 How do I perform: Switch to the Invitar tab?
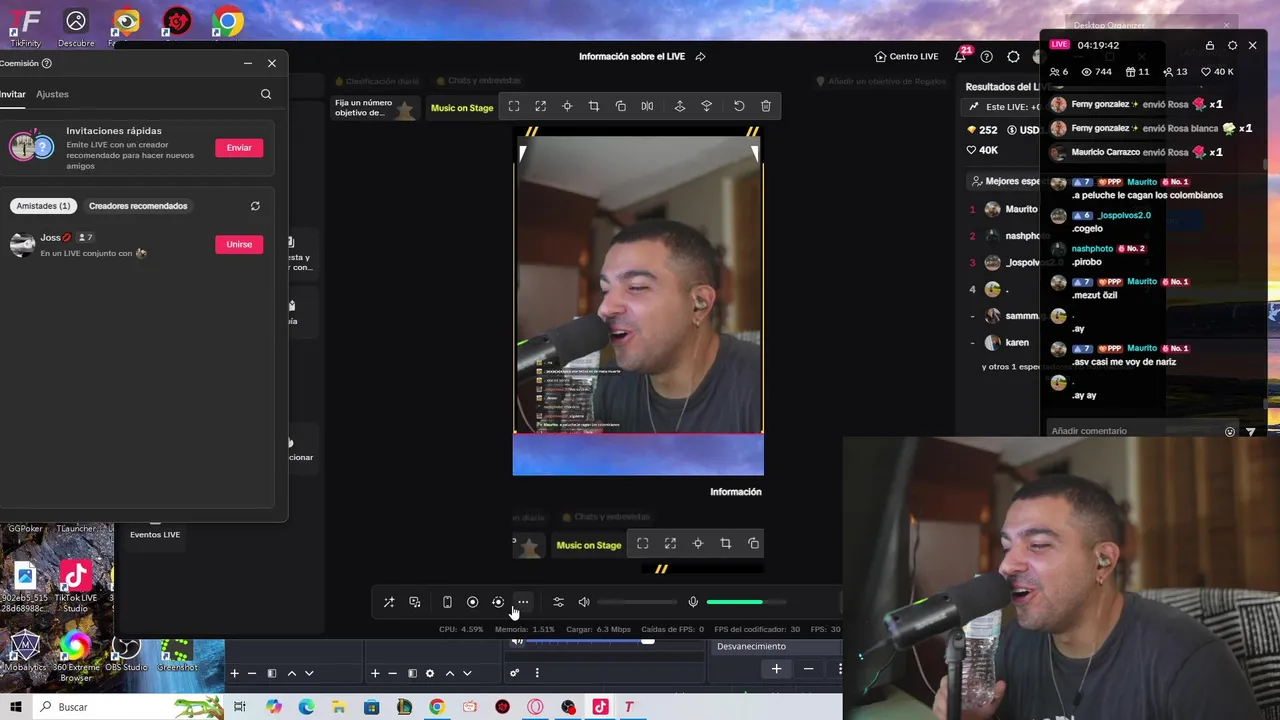12,94
